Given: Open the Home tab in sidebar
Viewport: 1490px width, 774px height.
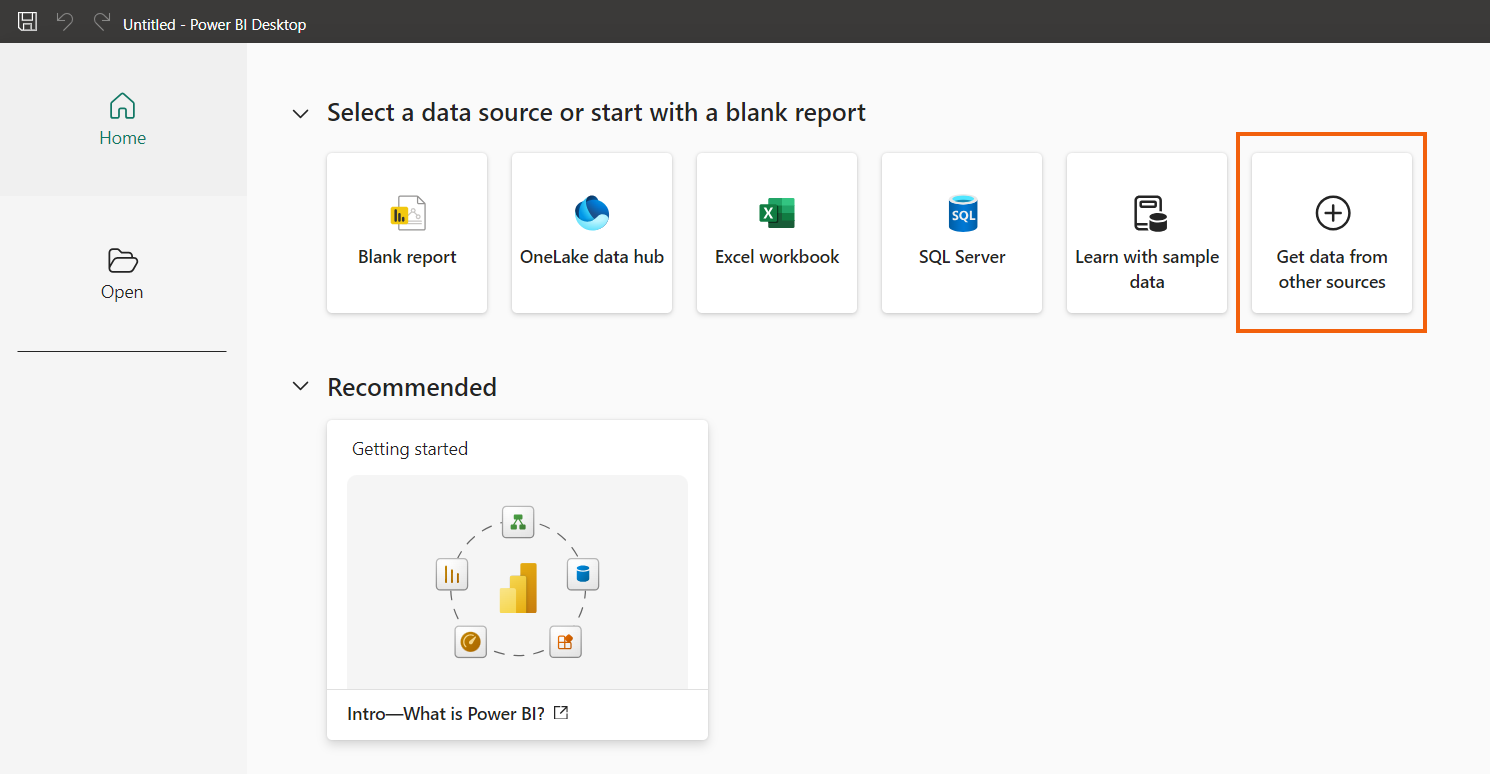Looking at the screenshot, I should [122, 119].
